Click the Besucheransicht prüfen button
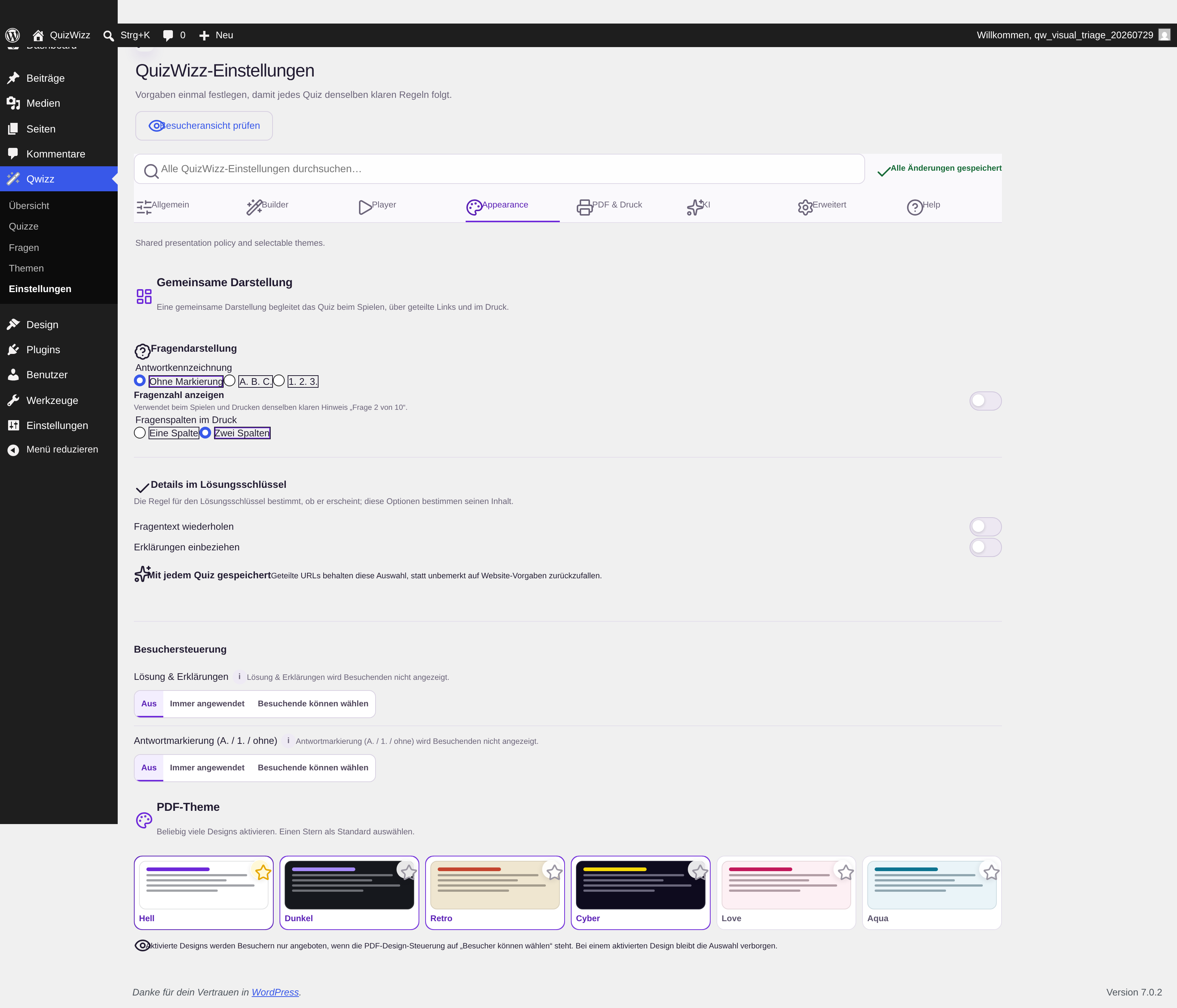Image resolution: width=1177 pixels, height=1008 pixels. (204, 125)
